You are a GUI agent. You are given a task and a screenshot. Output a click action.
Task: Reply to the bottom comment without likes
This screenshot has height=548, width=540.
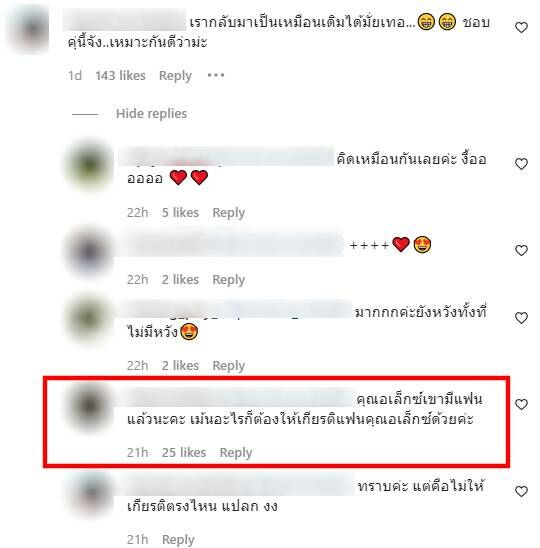coord(178,540)
